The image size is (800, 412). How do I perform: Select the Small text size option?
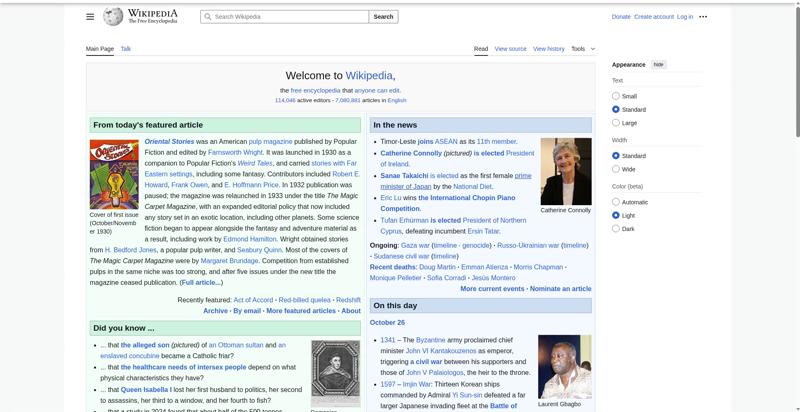coord(616,96)
